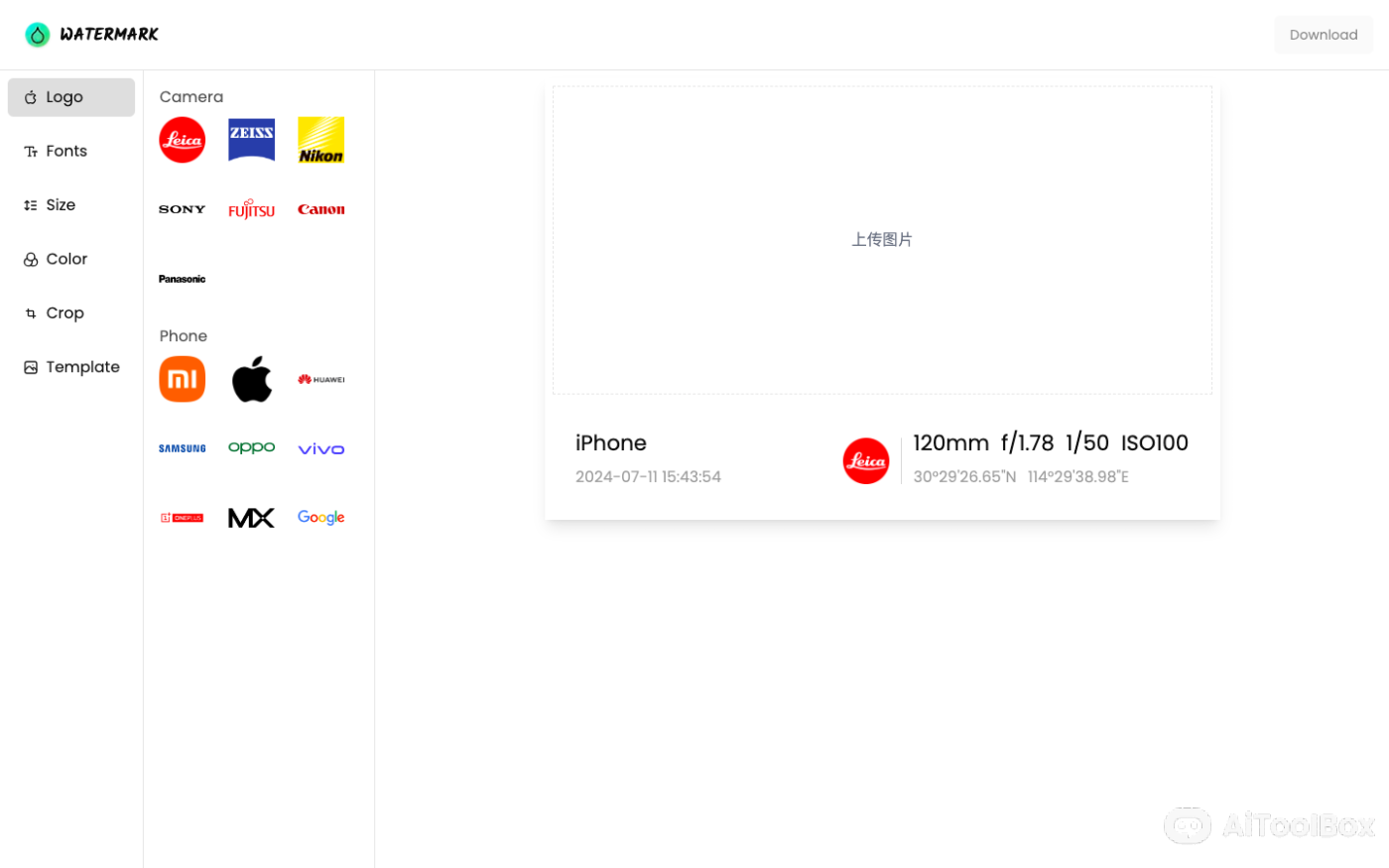Click the Download button
Image resolution: width=1389 pixels, height=868 pixels.
pos(1324,35)
